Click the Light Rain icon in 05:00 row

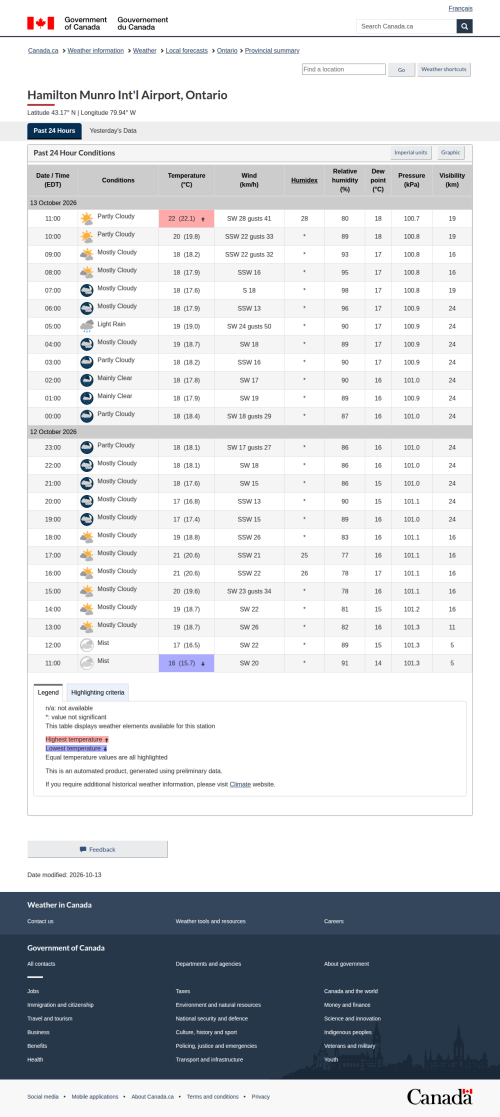tap(86, 326)
